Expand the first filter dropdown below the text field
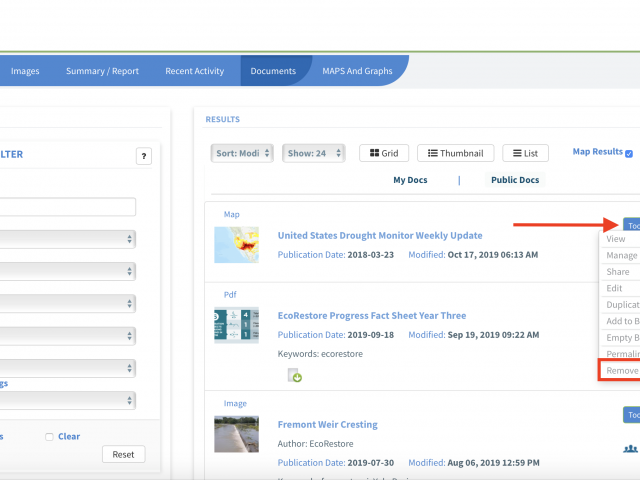The height and width of the screenshot is (480, 640). (70, 239)
